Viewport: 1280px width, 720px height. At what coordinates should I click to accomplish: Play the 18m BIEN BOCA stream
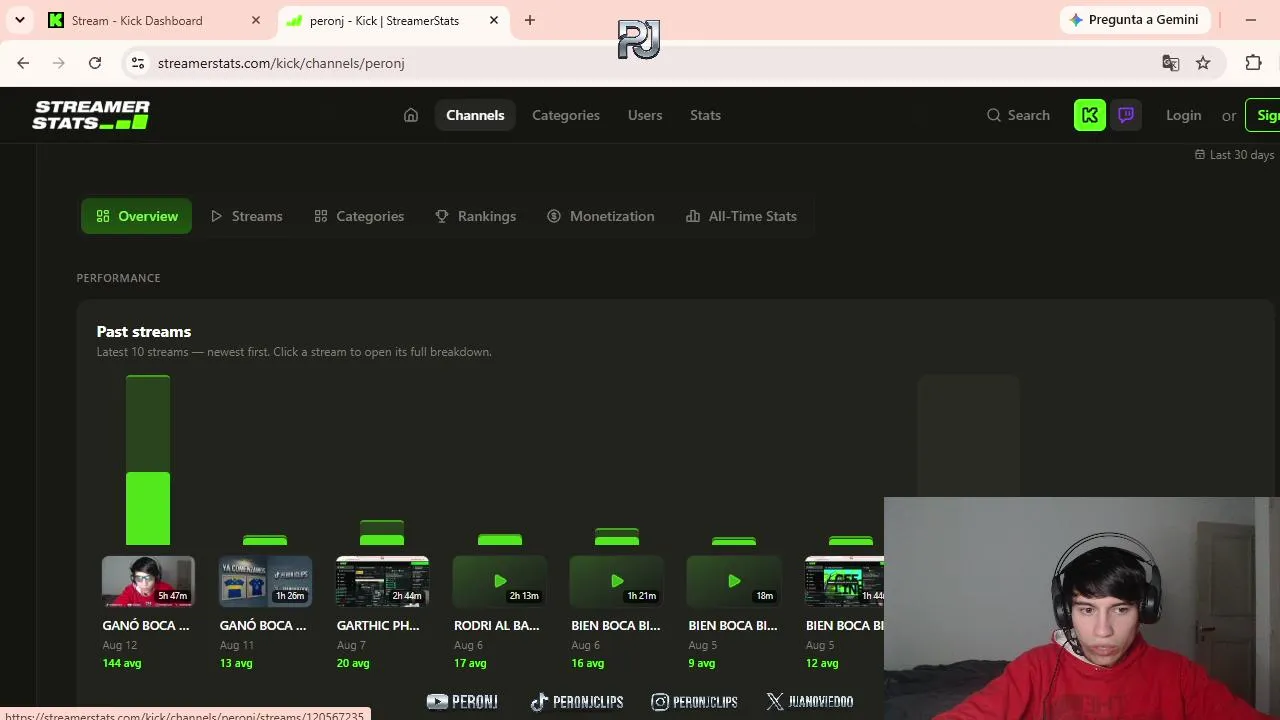(x=733, y=581)
